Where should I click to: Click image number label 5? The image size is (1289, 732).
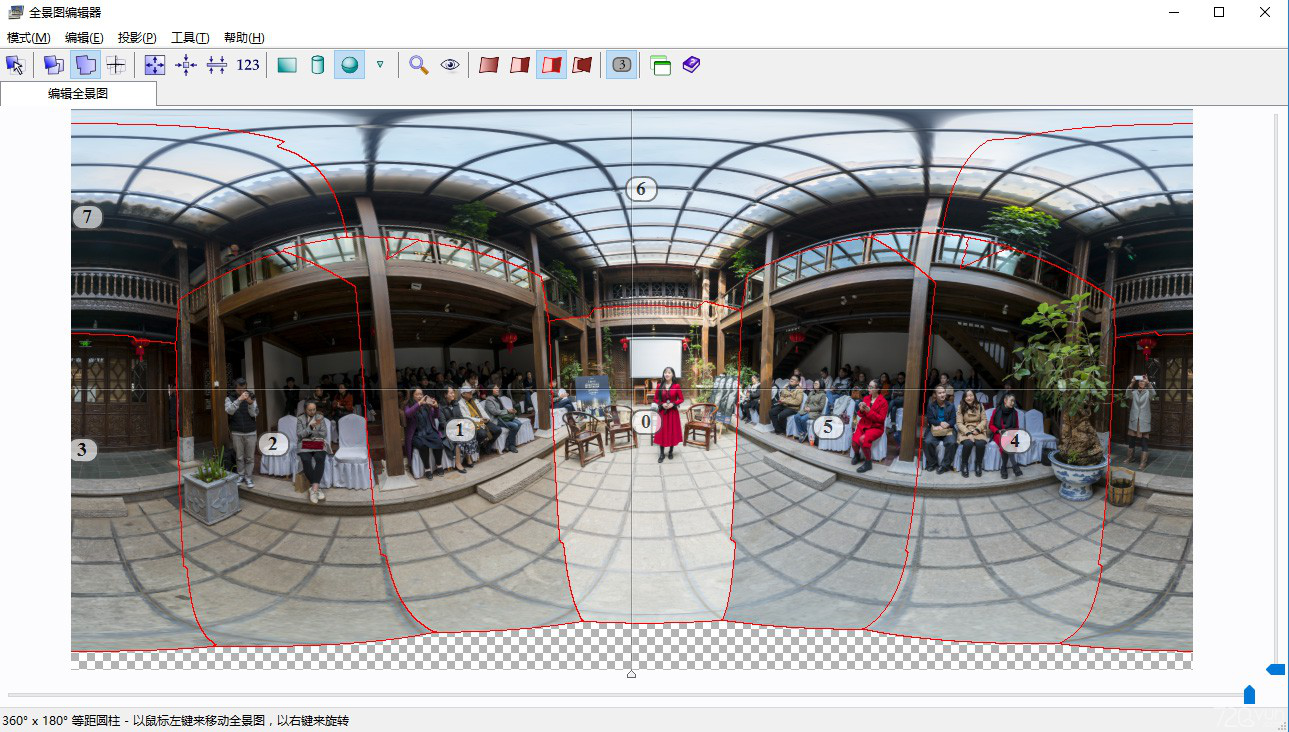828,427
